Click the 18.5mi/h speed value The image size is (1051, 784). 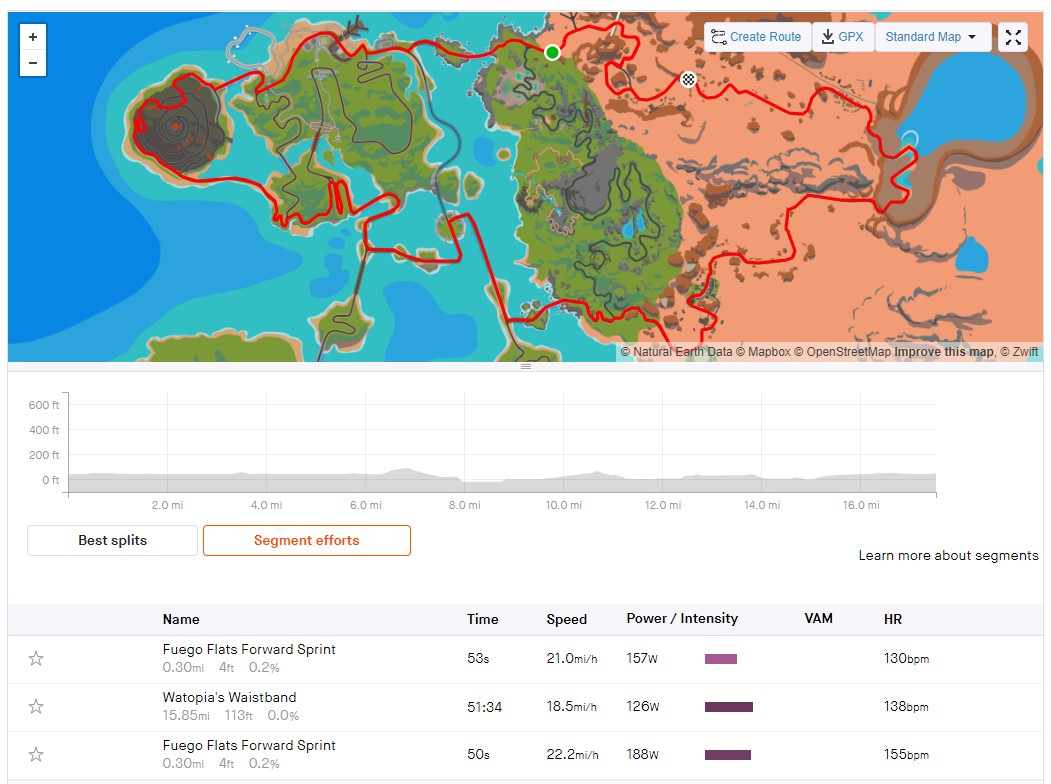click(572, 707)
